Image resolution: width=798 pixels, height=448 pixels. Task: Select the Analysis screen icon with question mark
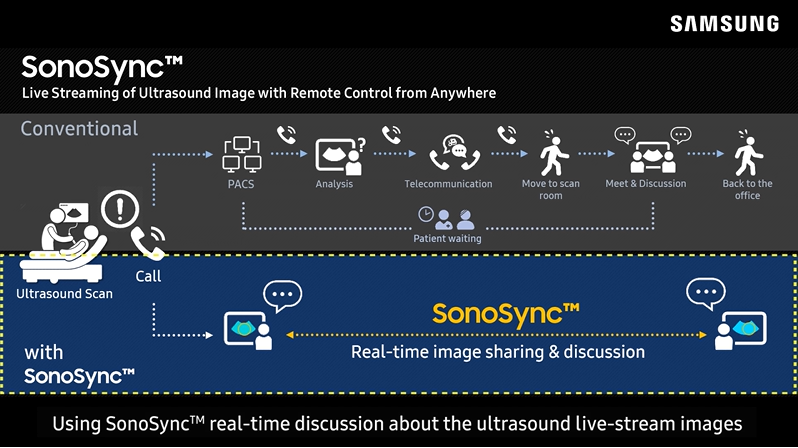tap(339, 156)
